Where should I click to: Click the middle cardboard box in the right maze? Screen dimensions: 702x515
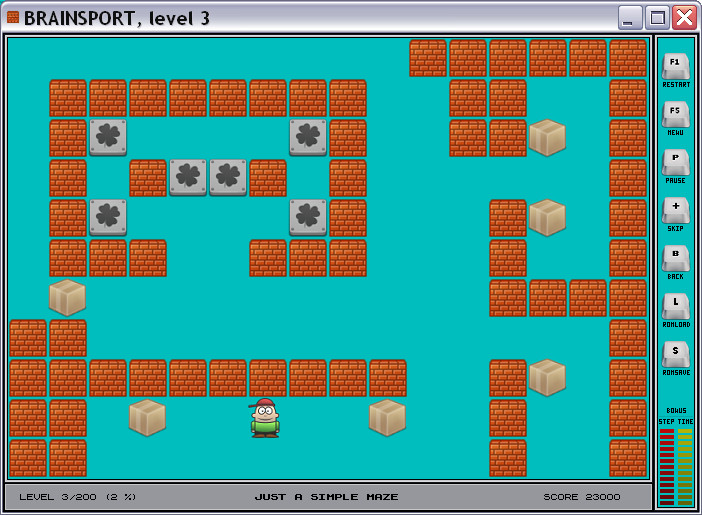547,218
